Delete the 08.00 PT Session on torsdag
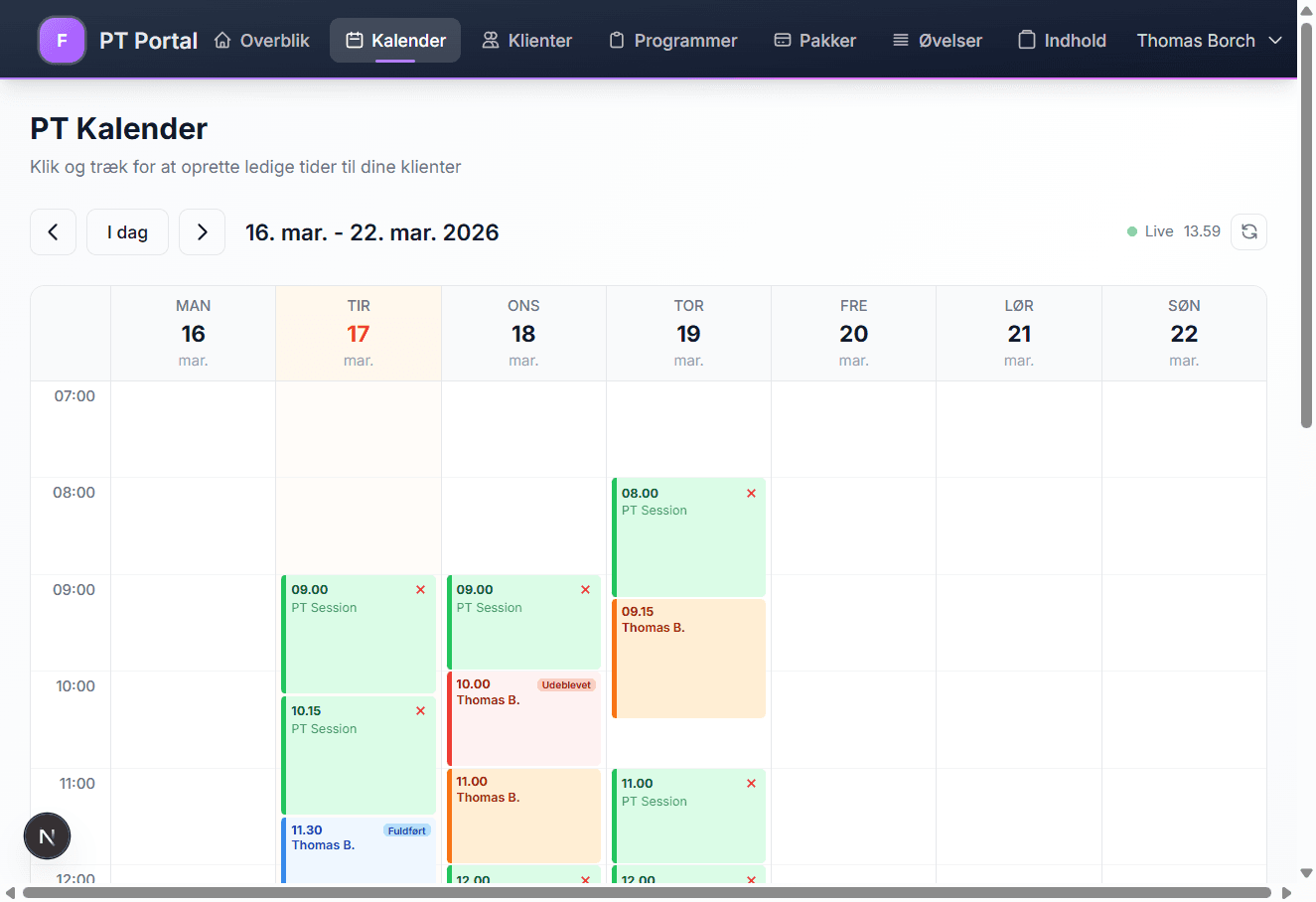The image size is (1316, 902). coord(751,493)
